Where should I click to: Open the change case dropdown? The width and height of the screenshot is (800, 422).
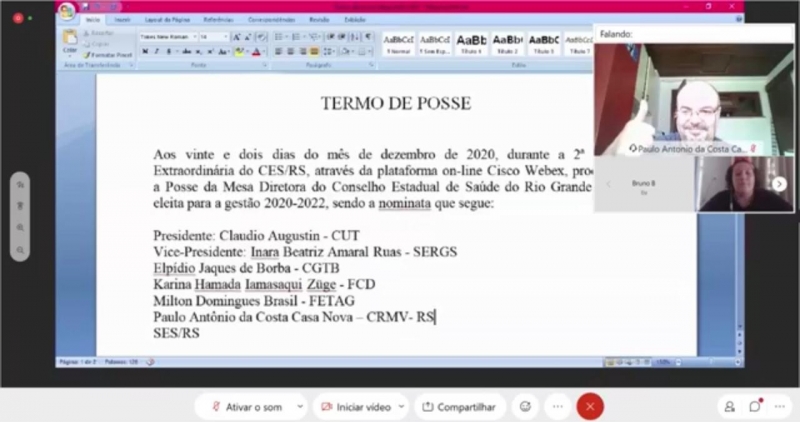tap(224, 52)
